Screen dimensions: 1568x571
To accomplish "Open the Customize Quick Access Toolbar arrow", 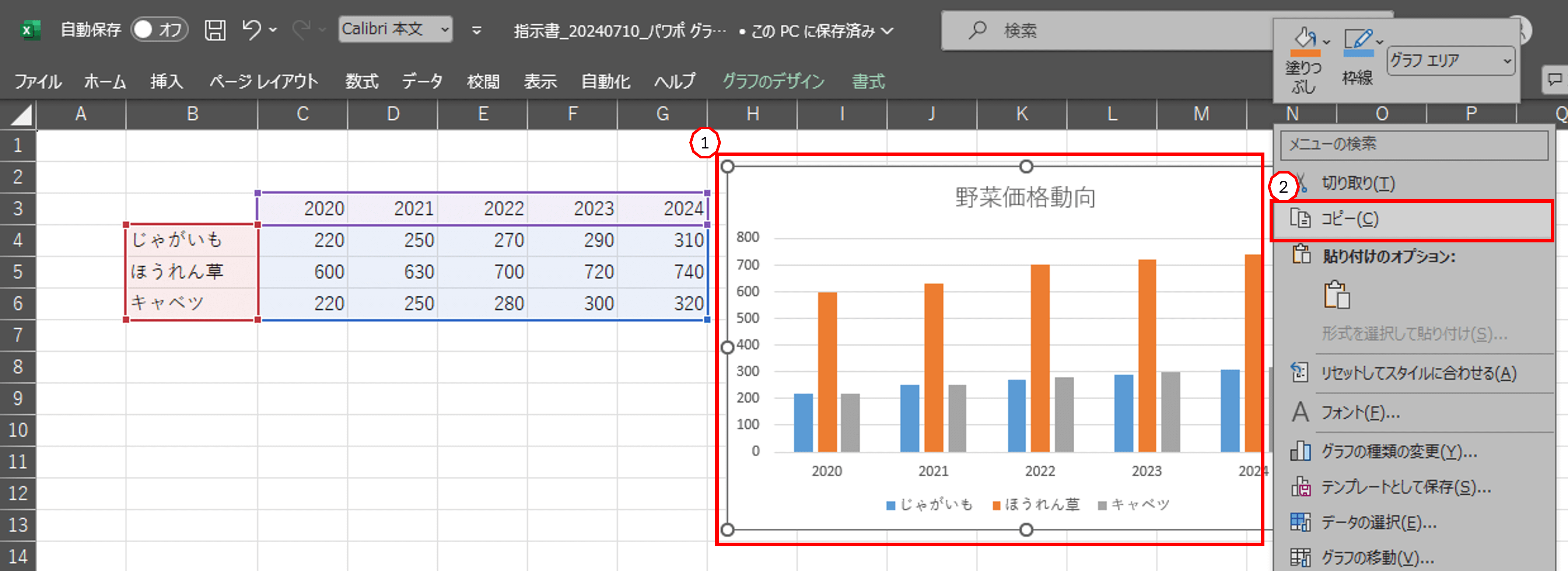I will coord(477,30).
